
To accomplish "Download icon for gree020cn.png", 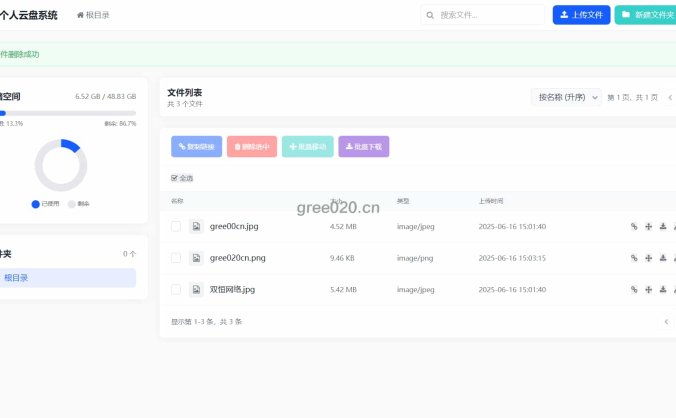I will point(663,258).
